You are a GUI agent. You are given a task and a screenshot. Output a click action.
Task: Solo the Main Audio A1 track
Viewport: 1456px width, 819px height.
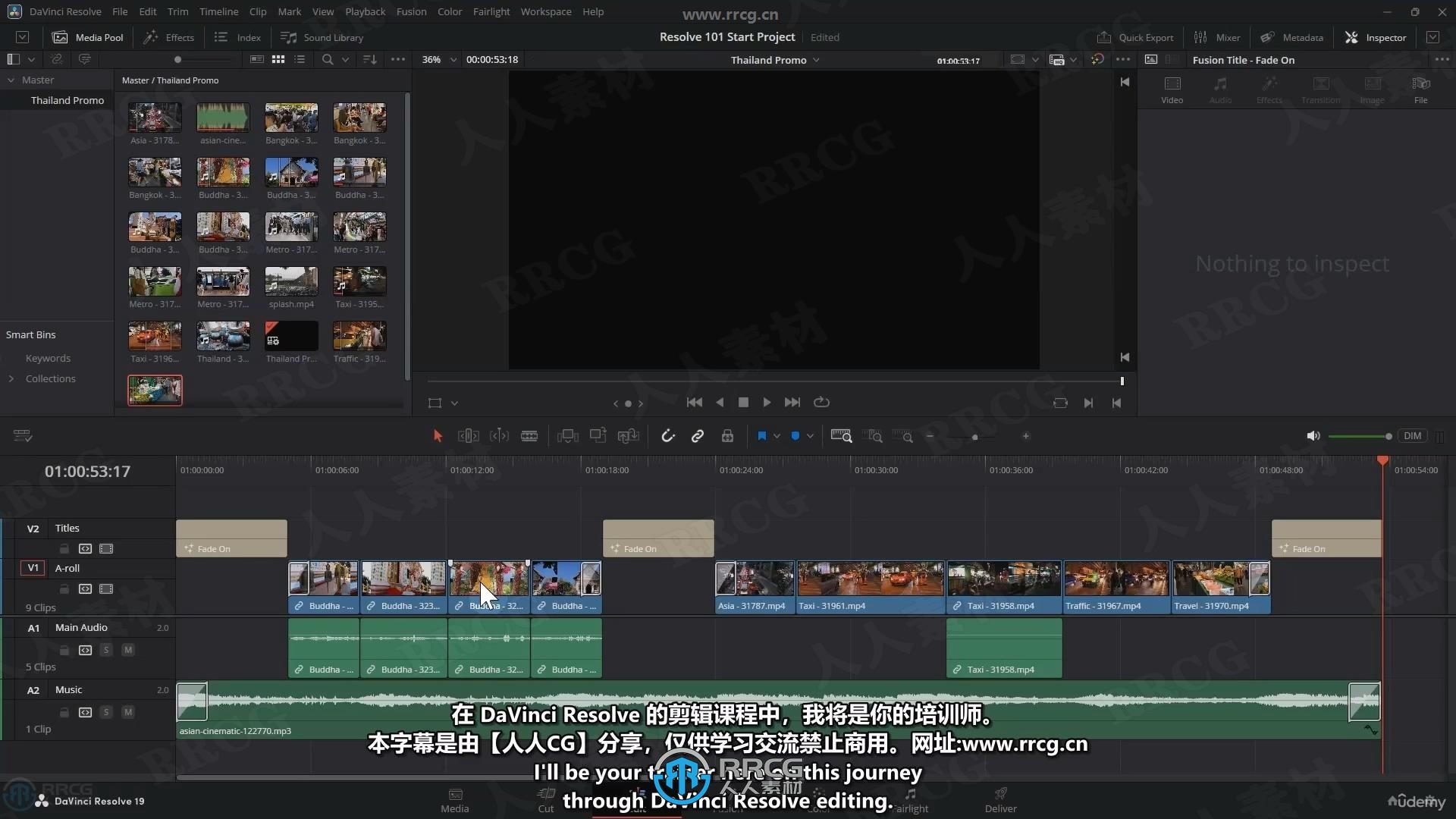(x=106, y=650)
